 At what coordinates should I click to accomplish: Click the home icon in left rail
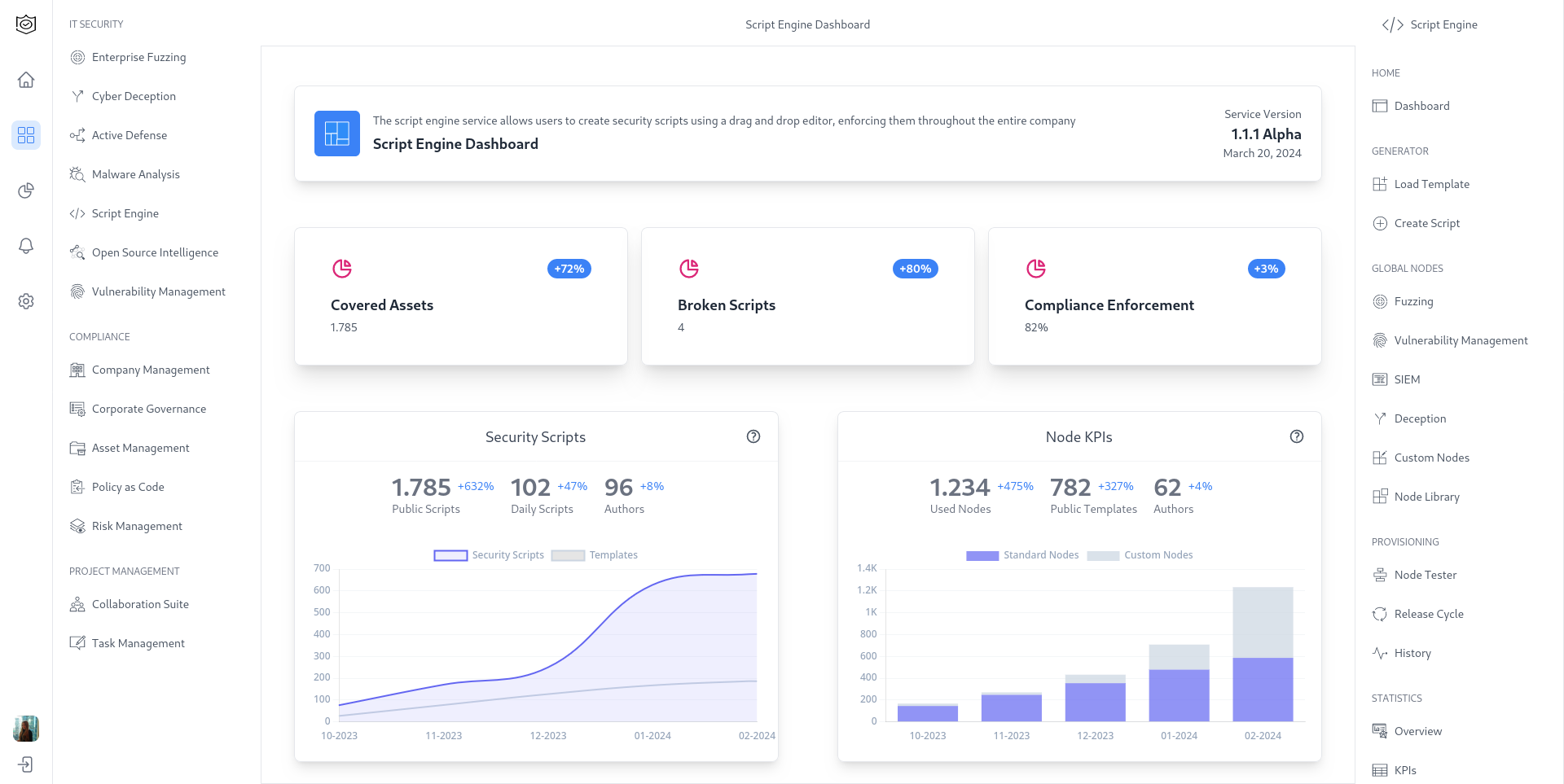coord(26,80)
